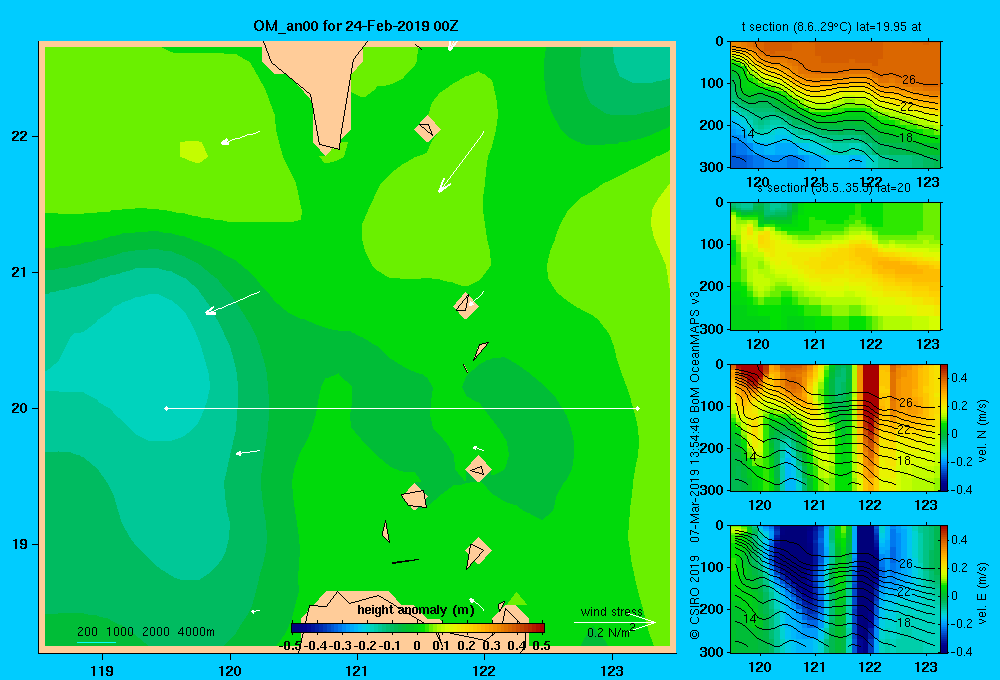
Task: Click longitude label 119 below the main map
Action: point(102,670)
